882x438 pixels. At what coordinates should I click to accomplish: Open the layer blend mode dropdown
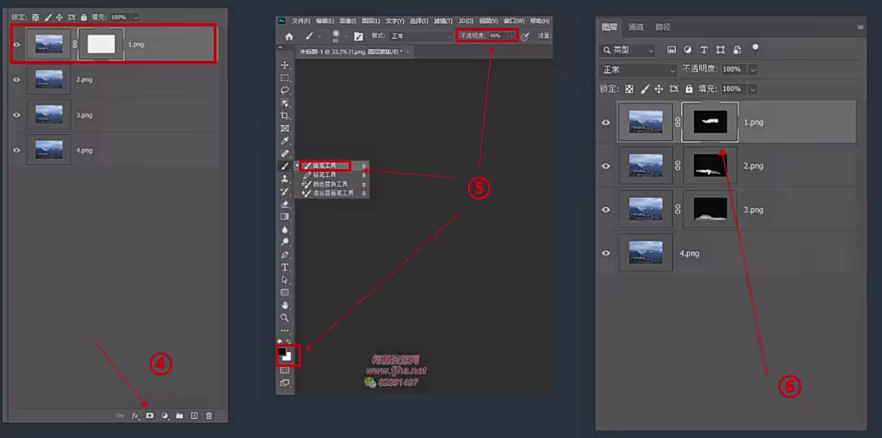[637, 69]
